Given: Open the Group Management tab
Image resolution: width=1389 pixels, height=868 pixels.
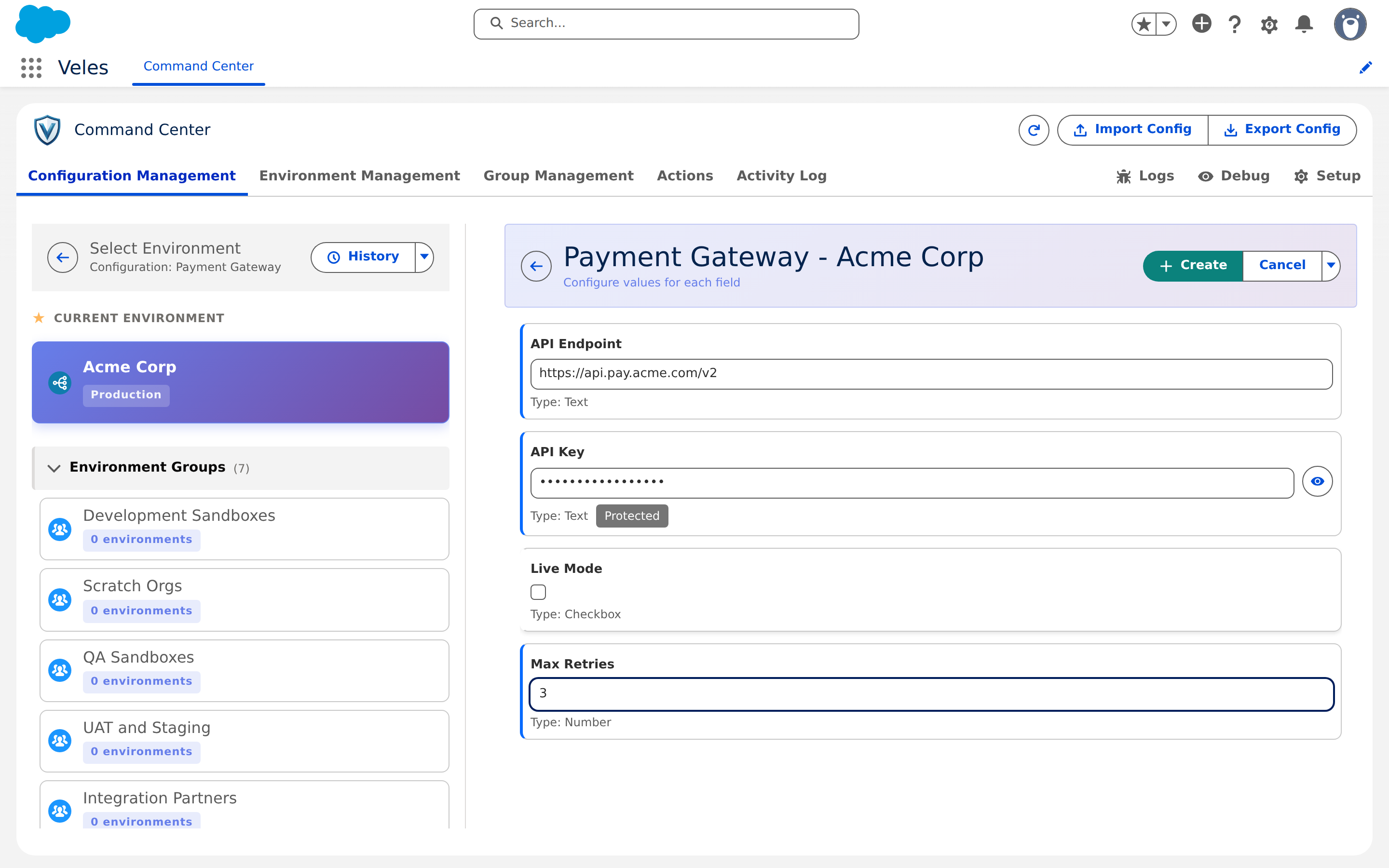Looking at the screenshot, I should pyautogui.click(x=558, y=176).
